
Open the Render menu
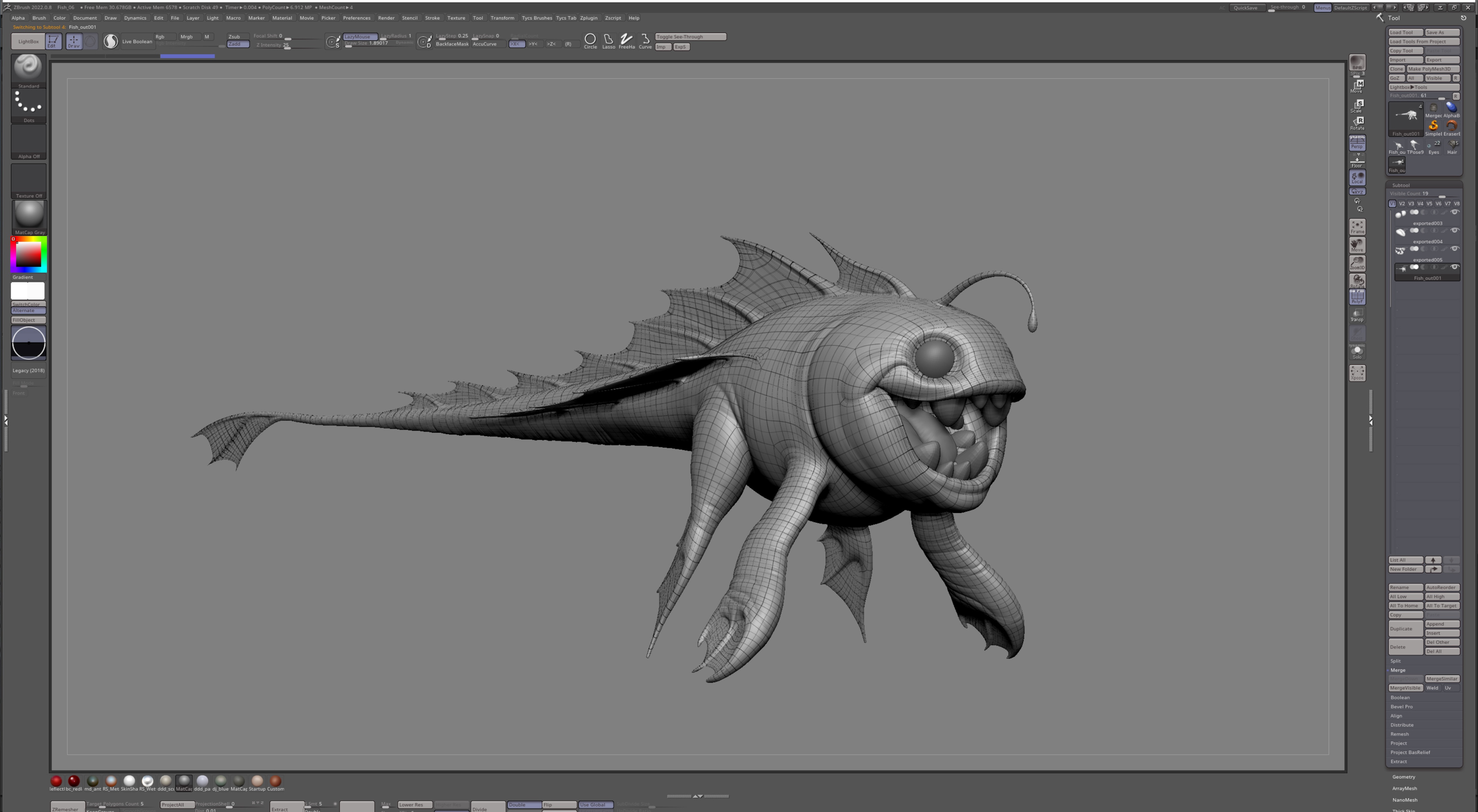386,18
